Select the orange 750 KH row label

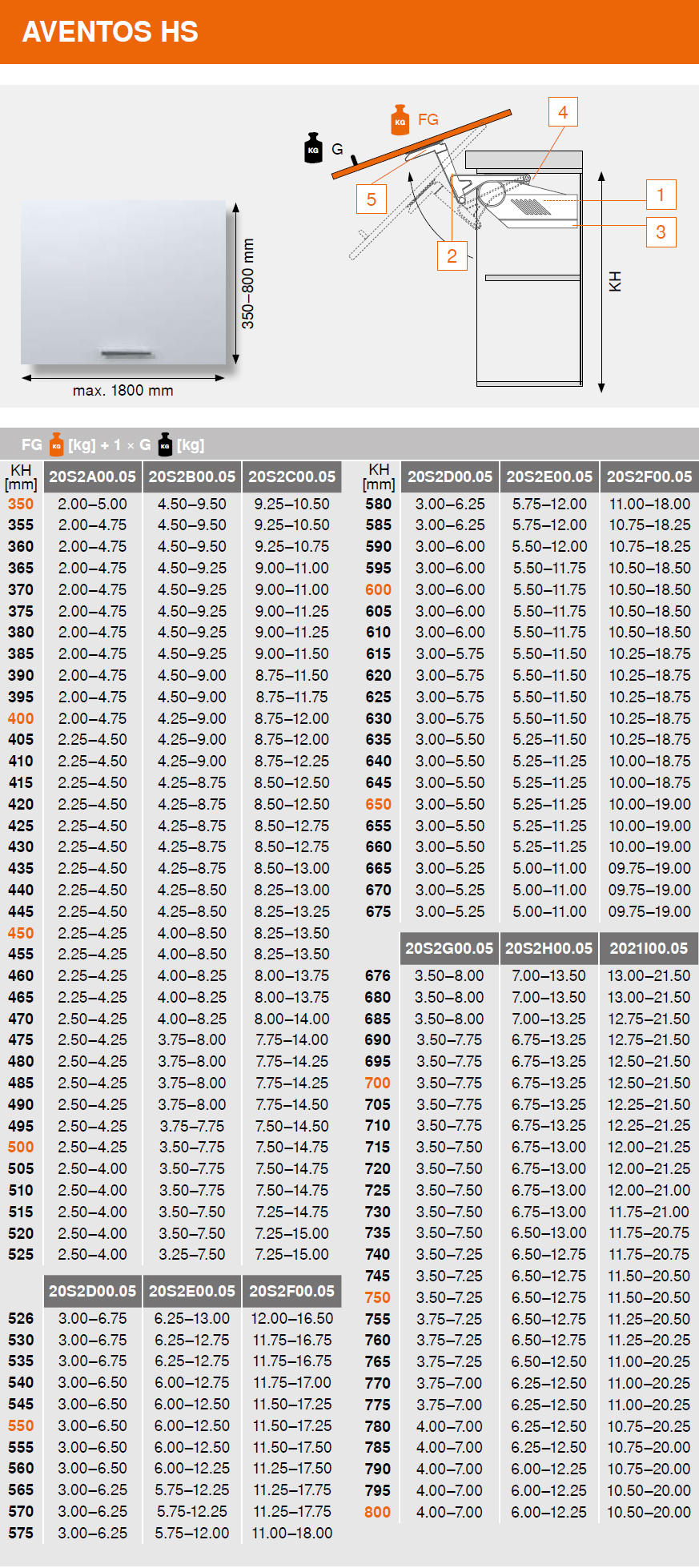[x=378, y=1297]
